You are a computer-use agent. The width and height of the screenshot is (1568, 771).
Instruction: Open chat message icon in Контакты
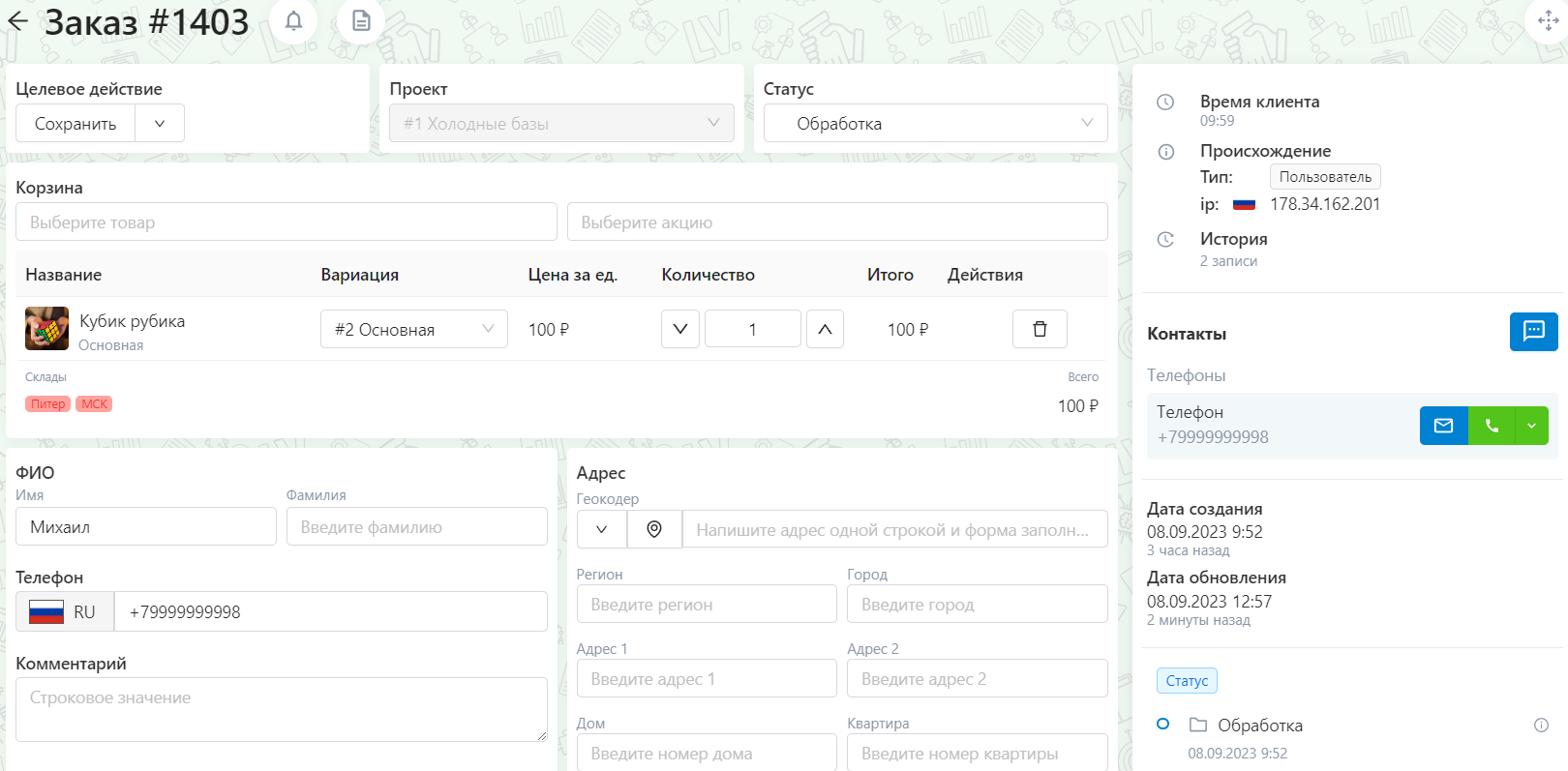(x=1534, y=332)
